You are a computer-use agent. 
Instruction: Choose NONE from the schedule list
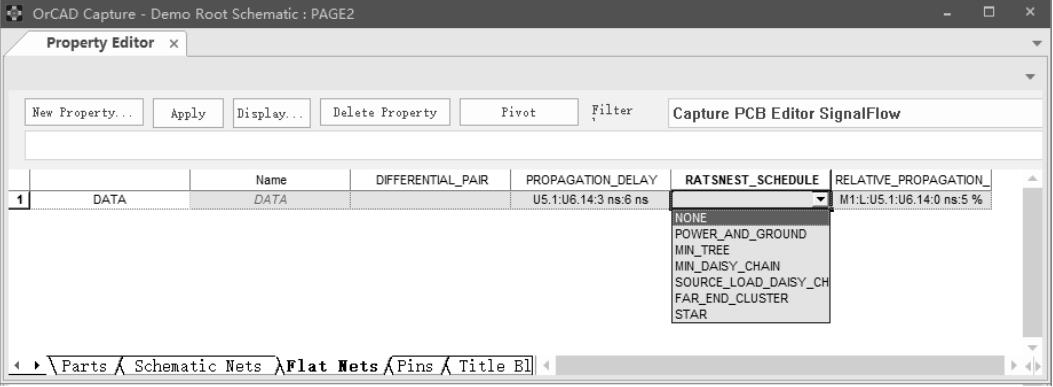click(x=750, y=218)
